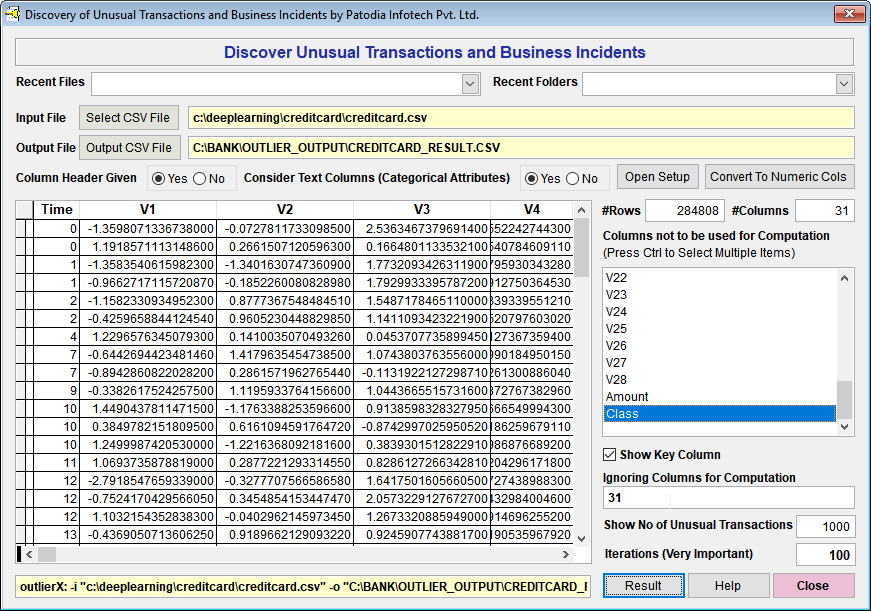Click the pink Close button

812,586
